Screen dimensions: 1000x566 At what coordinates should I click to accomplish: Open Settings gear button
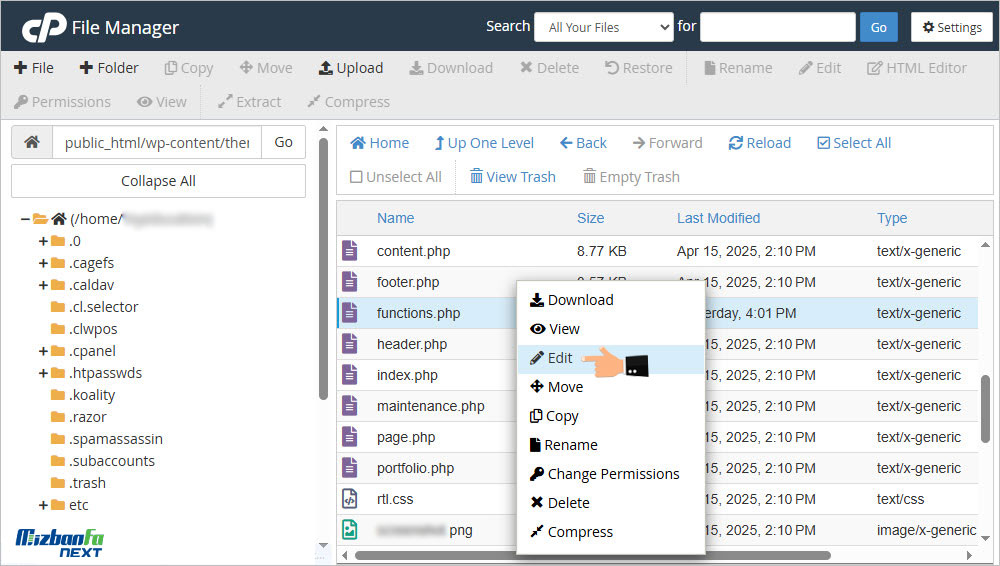point(951,27)
